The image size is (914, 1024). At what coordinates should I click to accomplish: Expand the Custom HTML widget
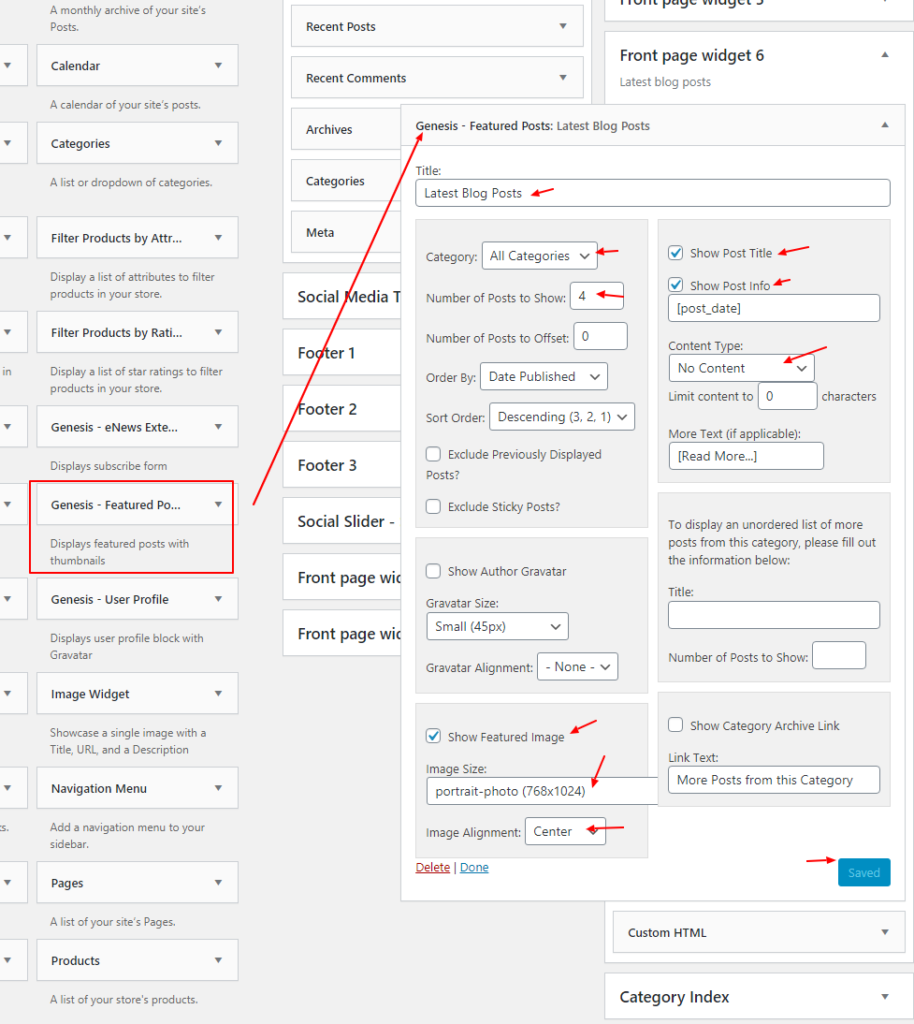pos(885,932)
